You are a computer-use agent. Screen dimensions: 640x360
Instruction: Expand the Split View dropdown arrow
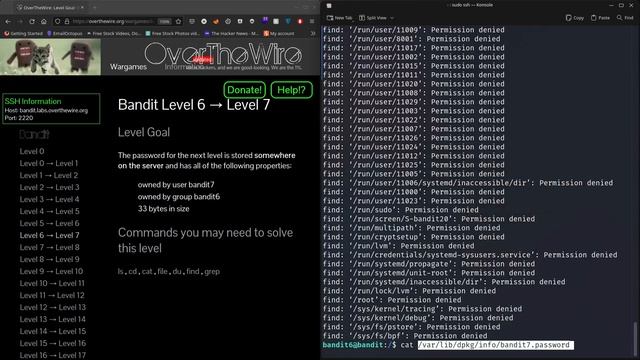(x=392, y=18)
